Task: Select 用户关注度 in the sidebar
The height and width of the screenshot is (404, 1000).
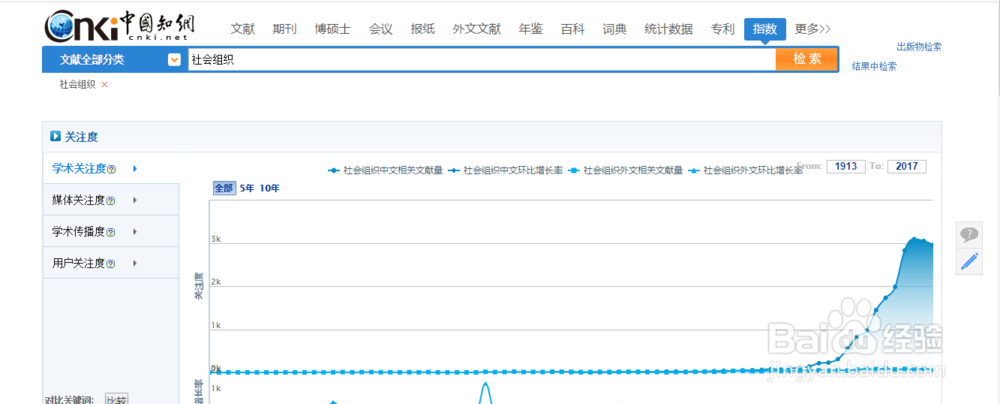Action: [78, 264]
